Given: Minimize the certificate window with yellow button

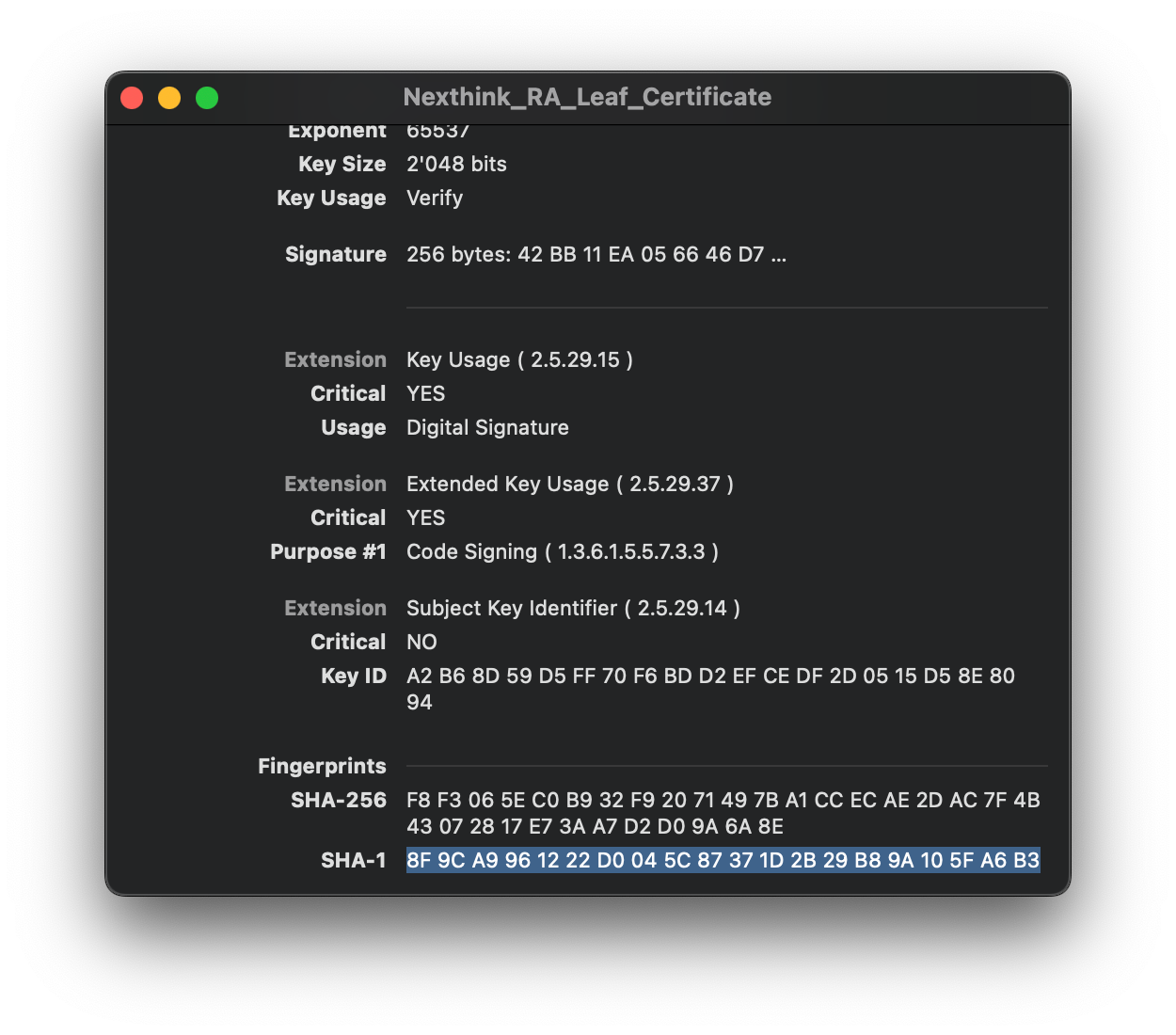Looking at the screenshot, I should click(x=169, y=98).
